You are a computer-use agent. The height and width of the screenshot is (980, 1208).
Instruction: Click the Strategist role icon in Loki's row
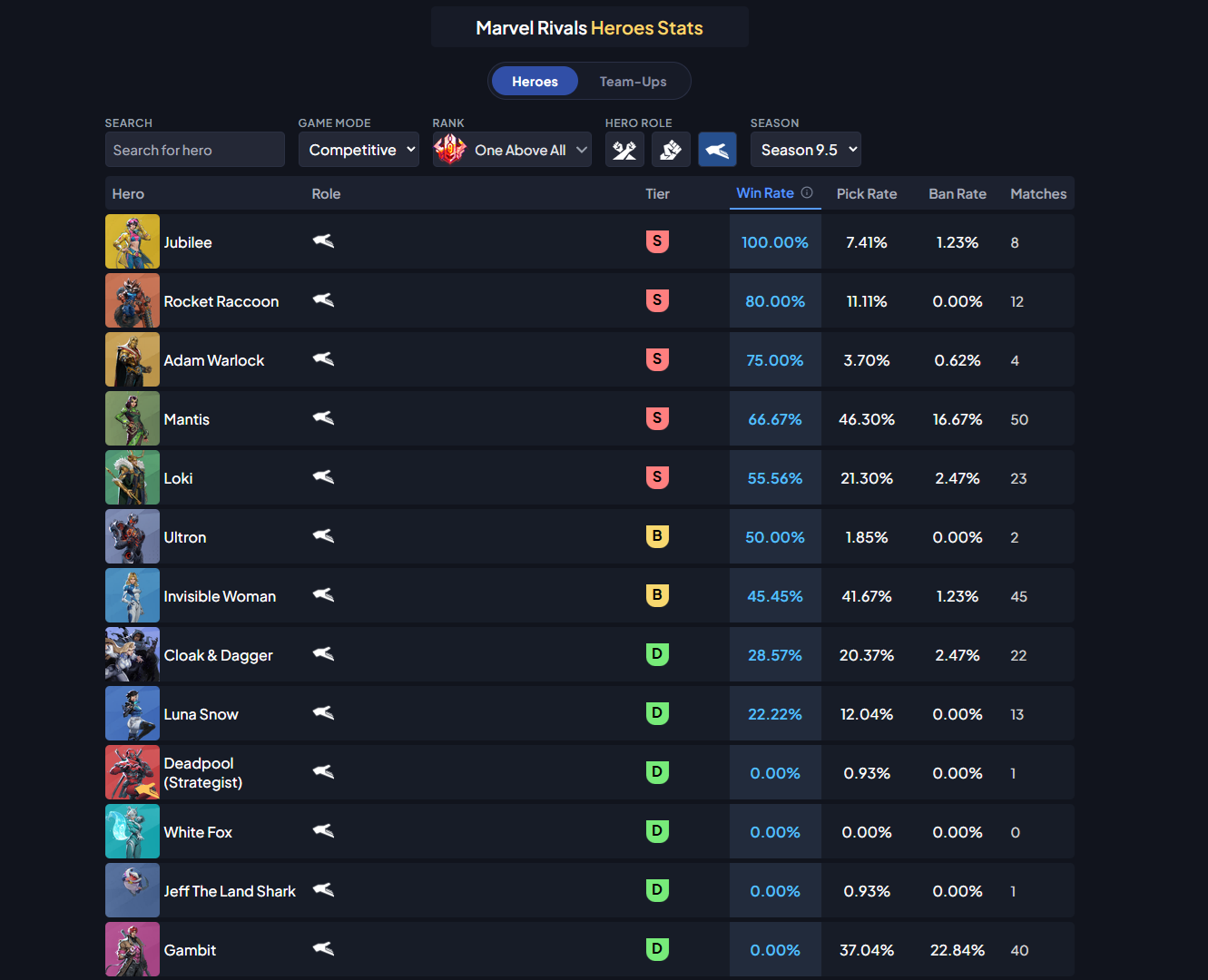324,477
